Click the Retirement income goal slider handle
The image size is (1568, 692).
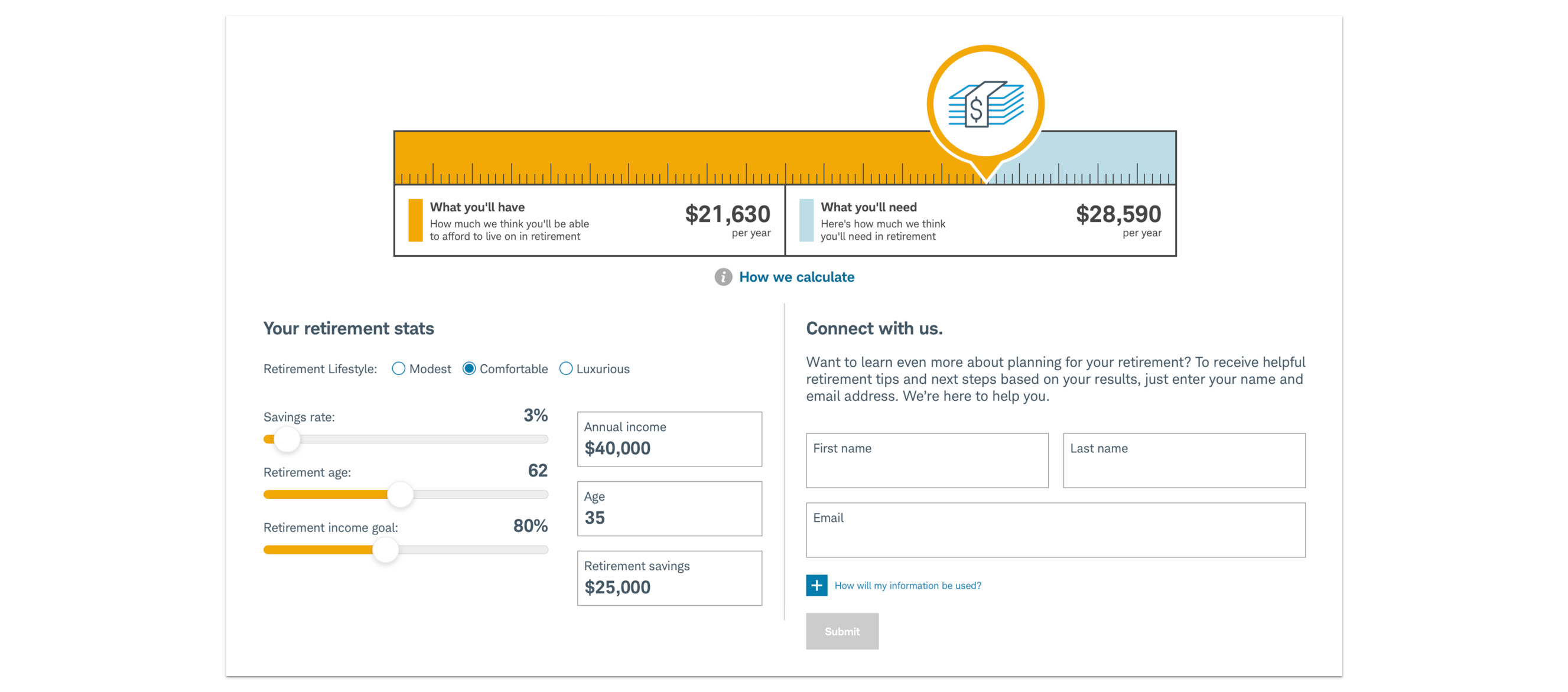pos(385,550)
